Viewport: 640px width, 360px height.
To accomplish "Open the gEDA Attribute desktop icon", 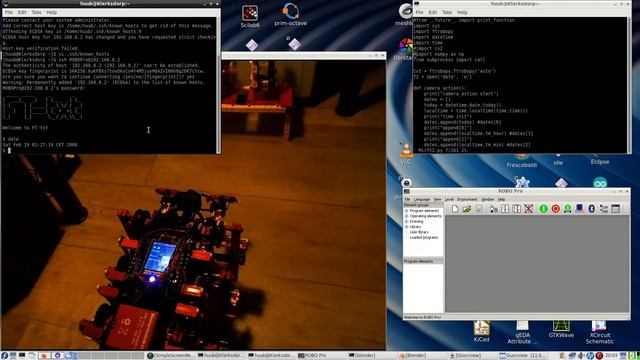I will click(x=522, y=333).
